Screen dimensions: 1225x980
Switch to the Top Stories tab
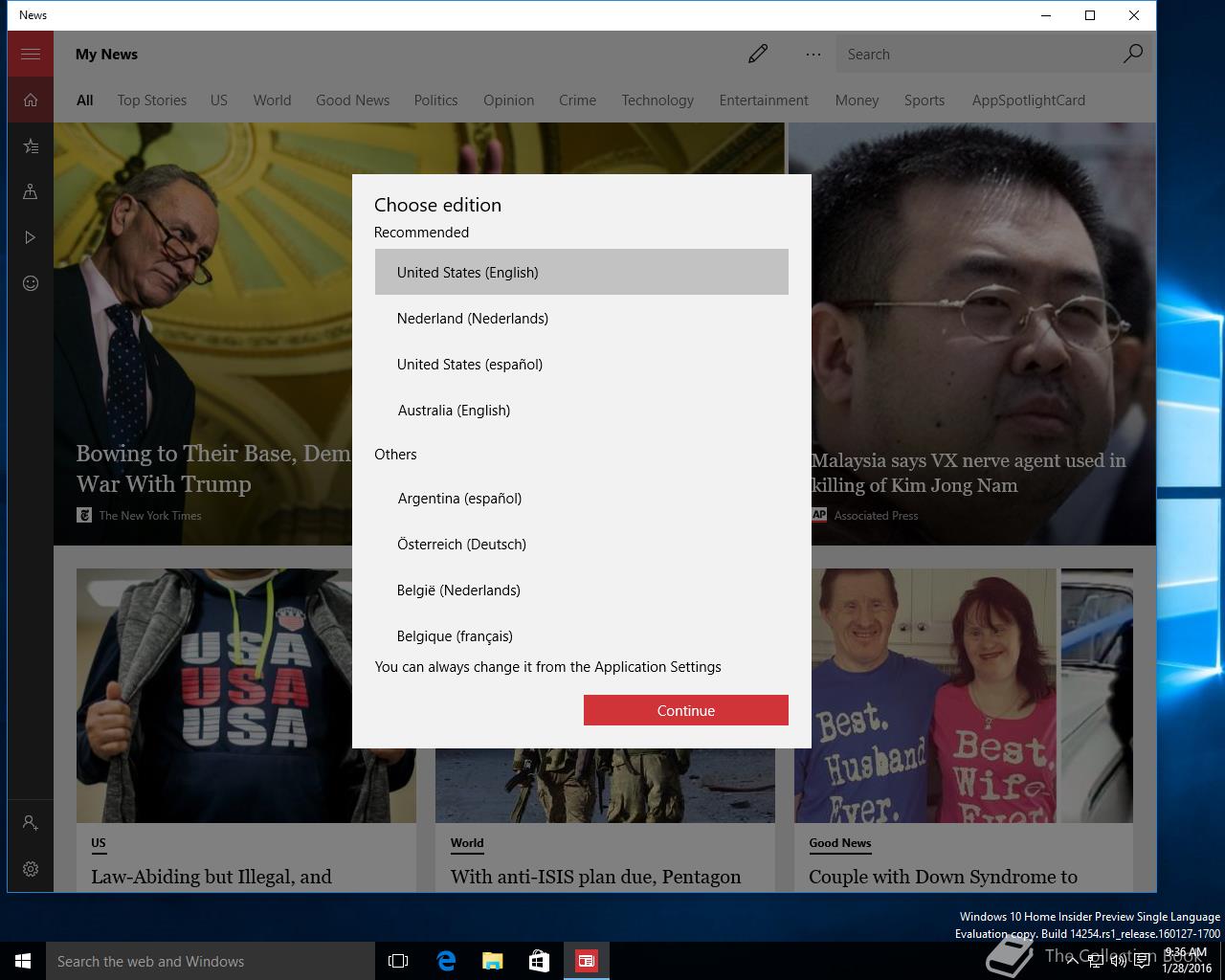coord(152,100)
